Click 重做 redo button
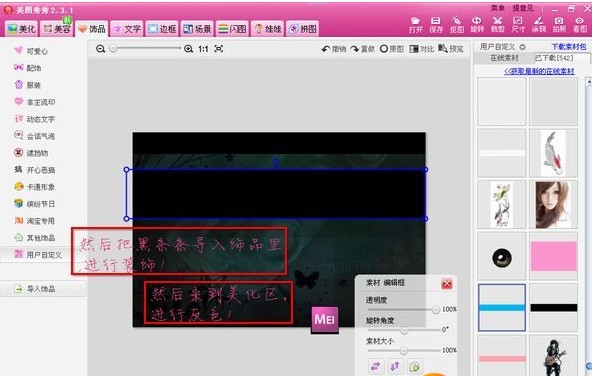Viewport: 592px width, 376px height. point(362,49)
